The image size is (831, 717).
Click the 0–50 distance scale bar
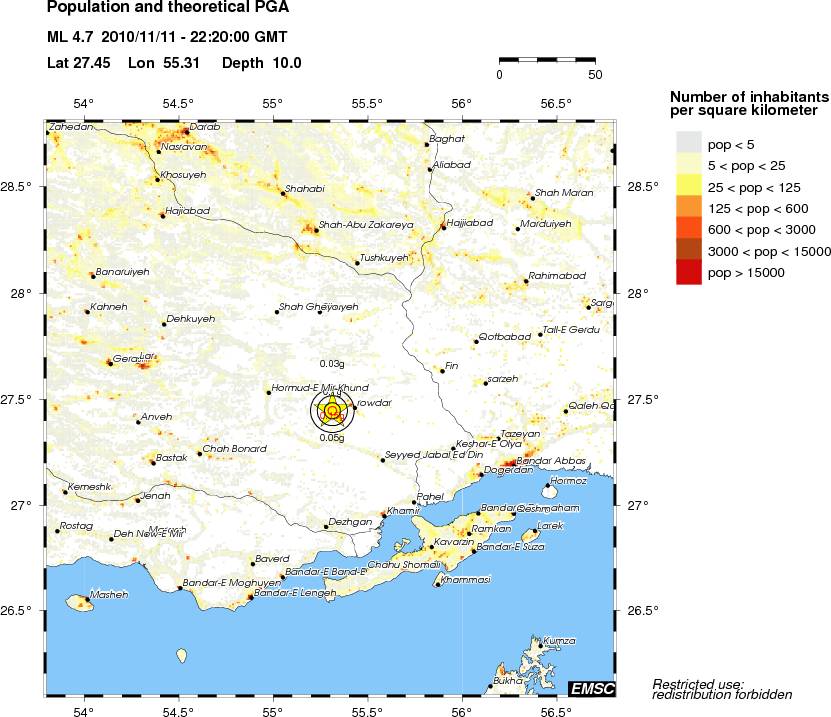click(546, 62)
